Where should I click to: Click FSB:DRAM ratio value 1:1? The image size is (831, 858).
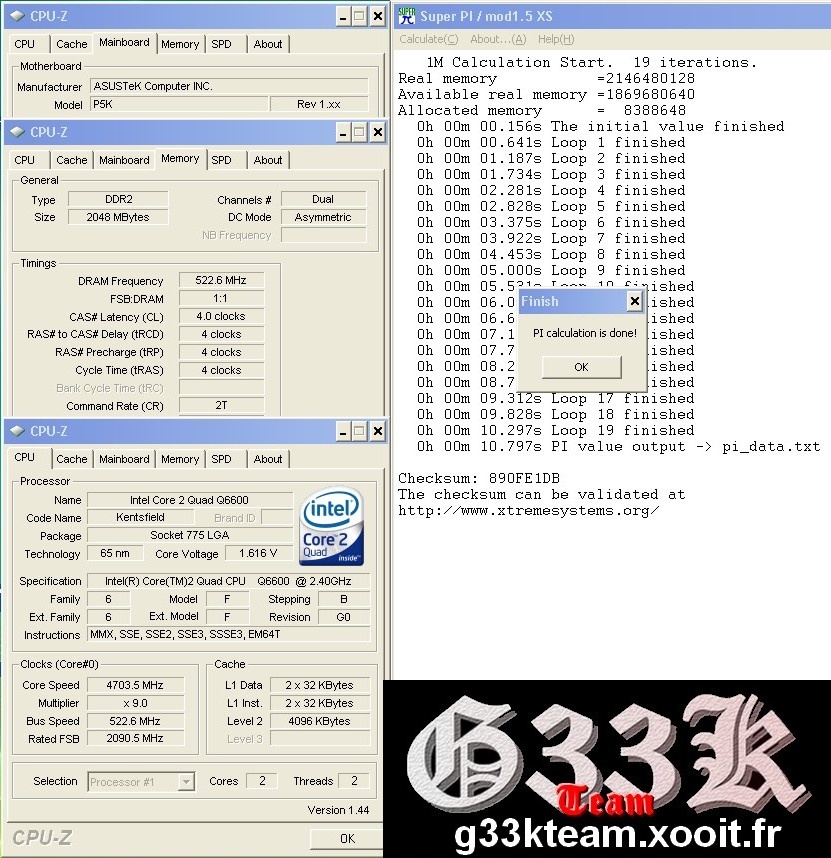click(221, 298)
